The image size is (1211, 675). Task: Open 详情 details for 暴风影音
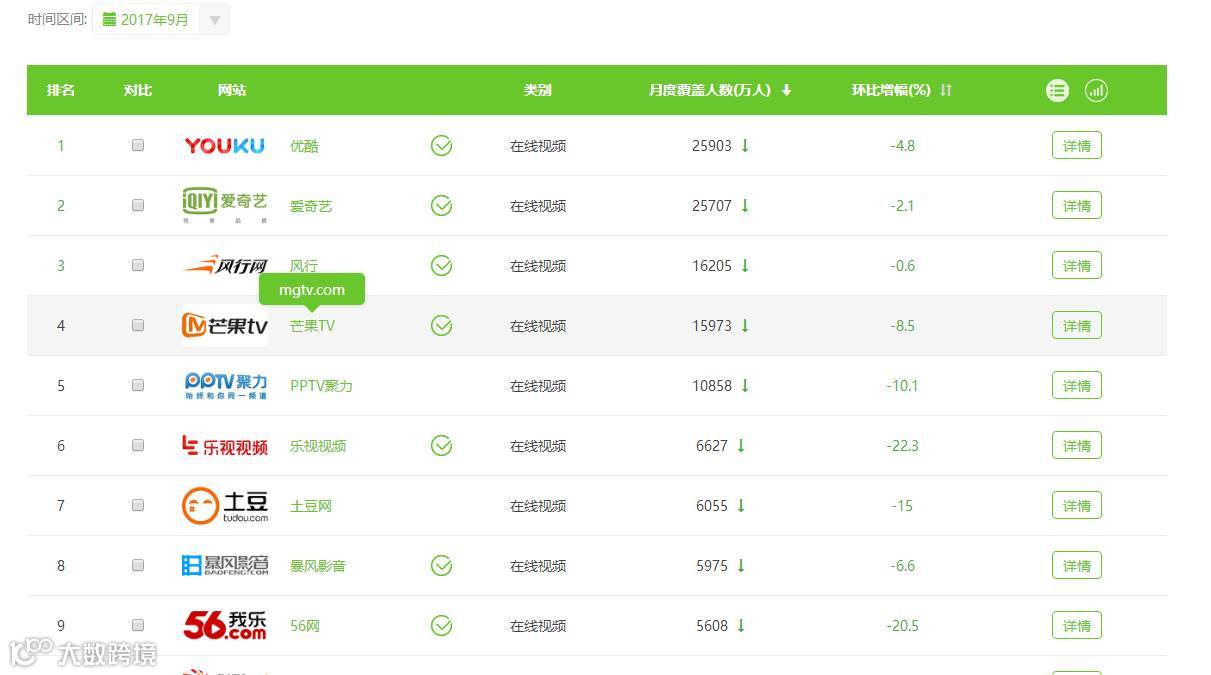(x=1077, y=565)
